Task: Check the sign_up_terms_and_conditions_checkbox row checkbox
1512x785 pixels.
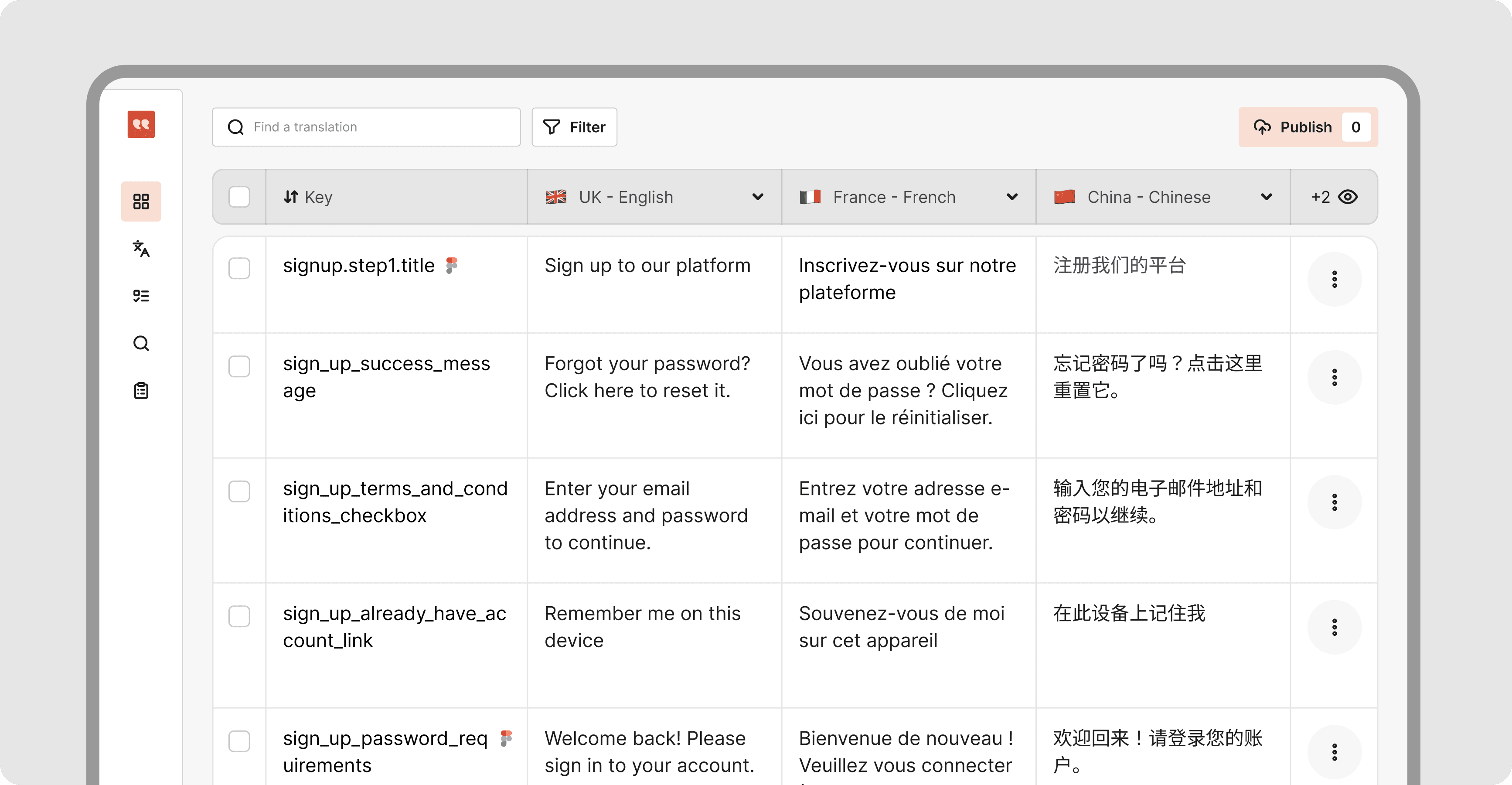Action: (239, 491)
